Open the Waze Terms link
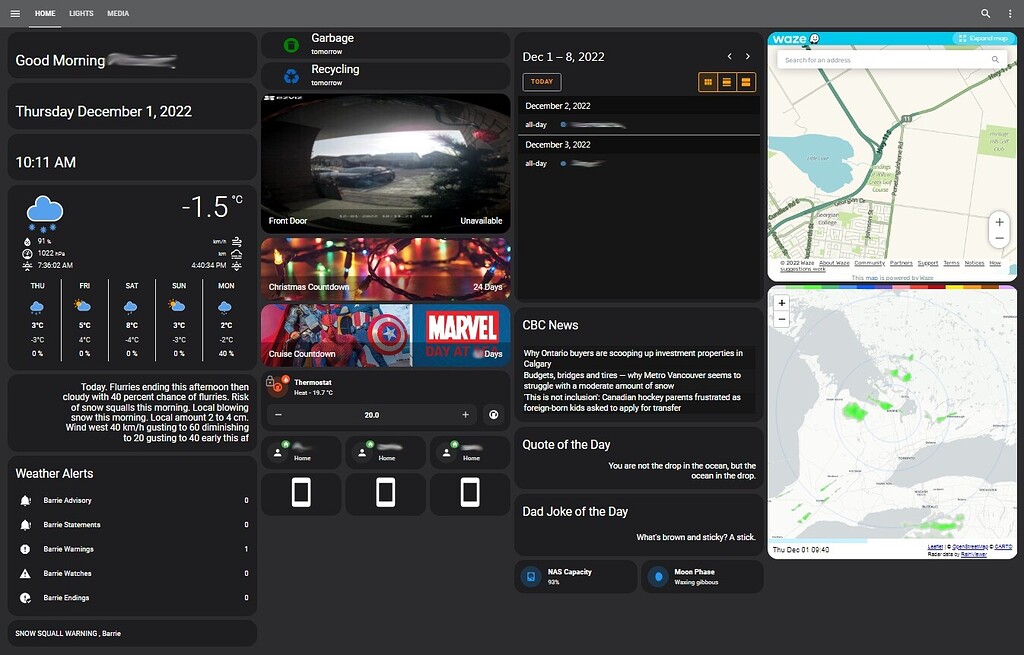The height and width of the screenshot is (655, 1024). tap(952, 263)
